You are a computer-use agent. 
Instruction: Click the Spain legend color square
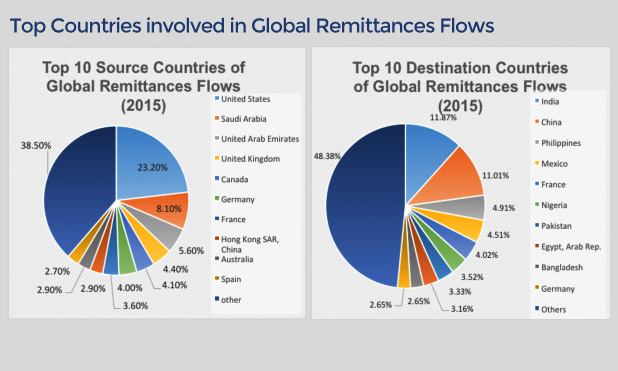click(217, 278)
